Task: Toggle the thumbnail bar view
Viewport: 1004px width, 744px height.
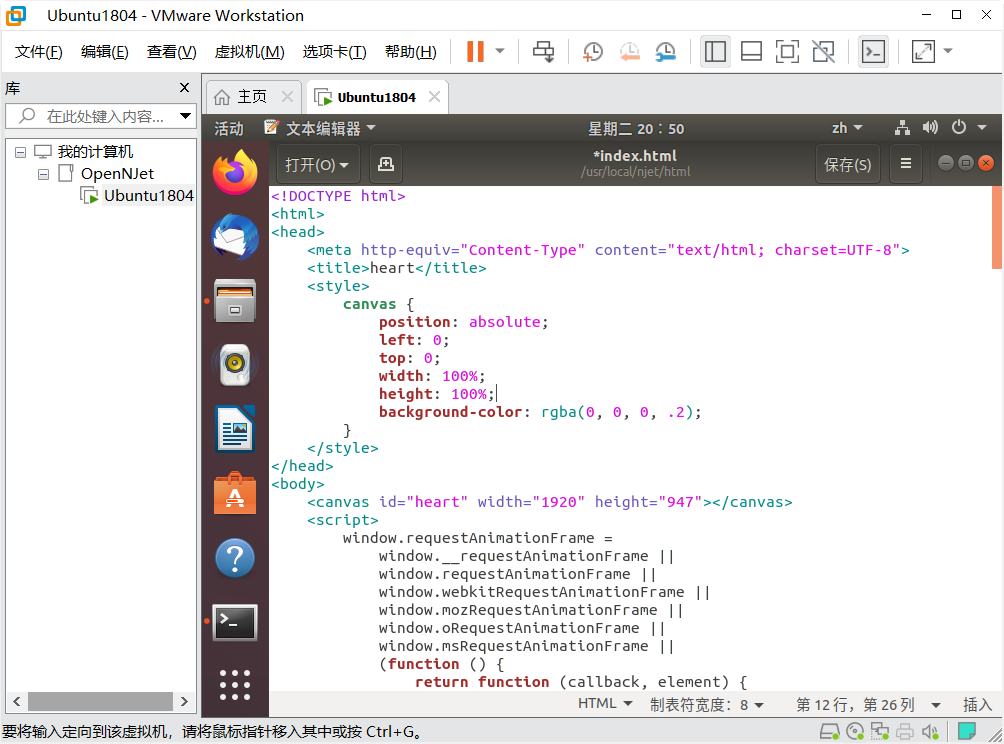Action: coord(751,51)
